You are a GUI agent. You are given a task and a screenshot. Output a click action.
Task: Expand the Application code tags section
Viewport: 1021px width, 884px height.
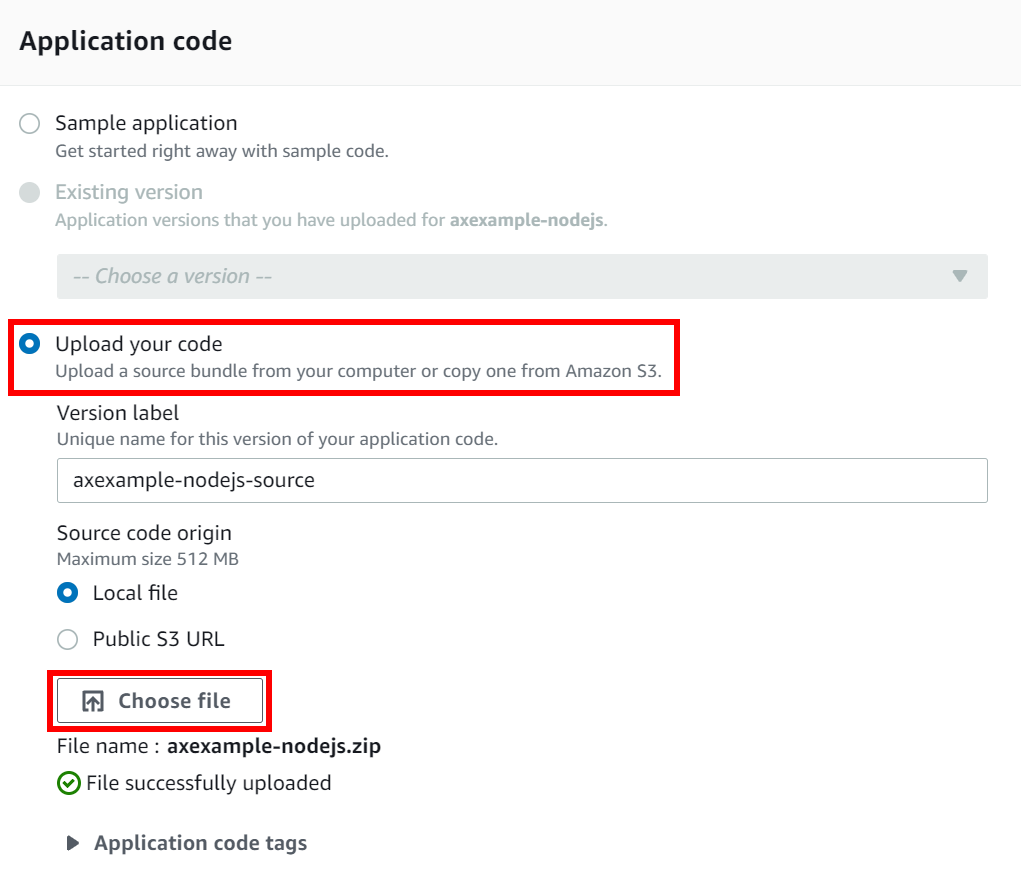coord(200,842)
